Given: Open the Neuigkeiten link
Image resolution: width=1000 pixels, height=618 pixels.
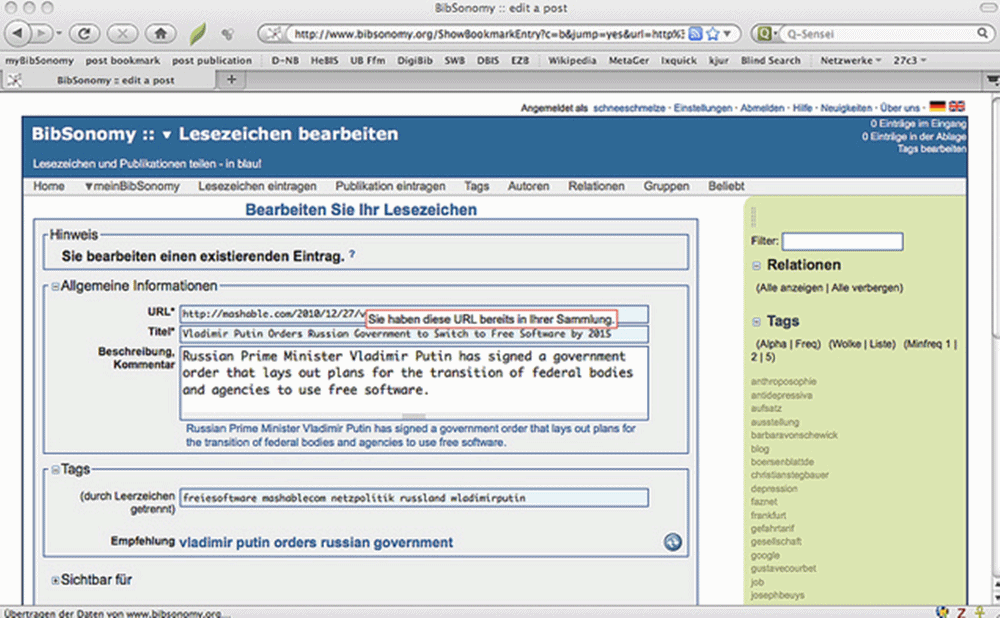Looking at the screenshot, I should 846,108.
